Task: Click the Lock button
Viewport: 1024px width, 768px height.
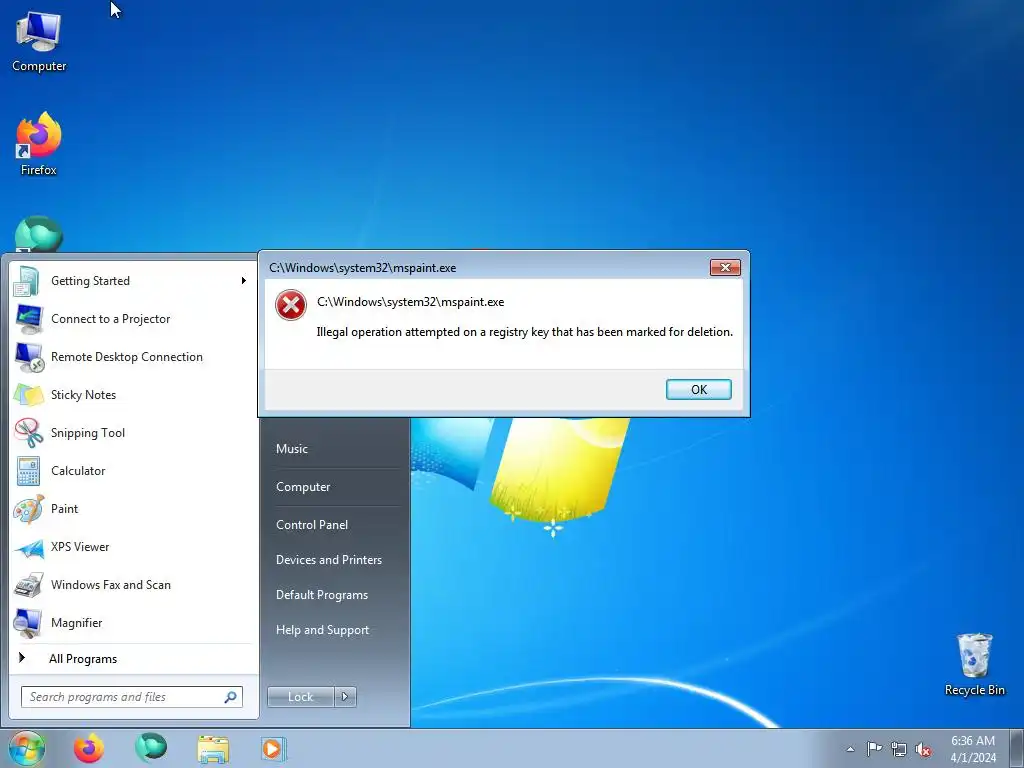Action: coord(300,697)
